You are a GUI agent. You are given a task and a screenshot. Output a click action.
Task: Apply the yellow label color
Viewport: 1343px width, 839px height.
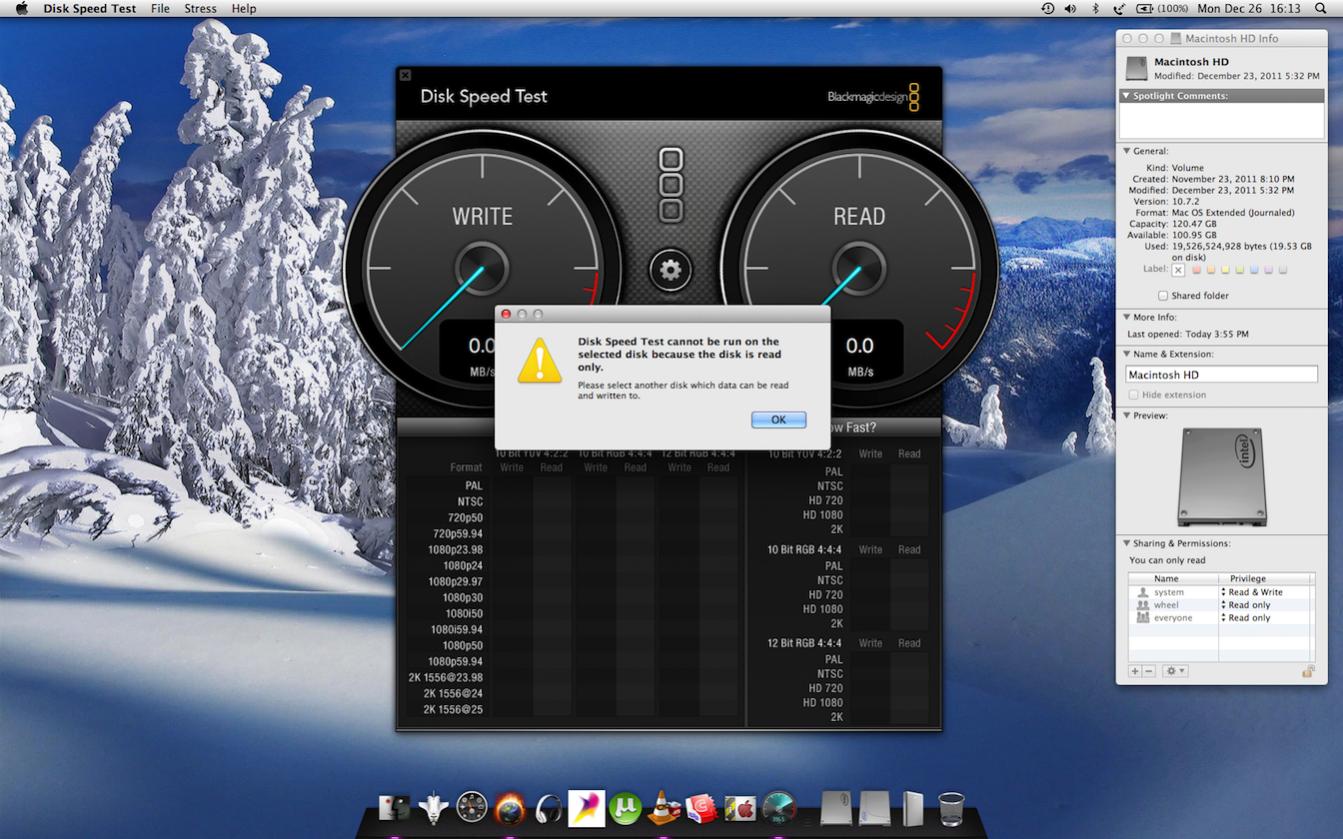pyautogui.click(x=1225, y=270)
